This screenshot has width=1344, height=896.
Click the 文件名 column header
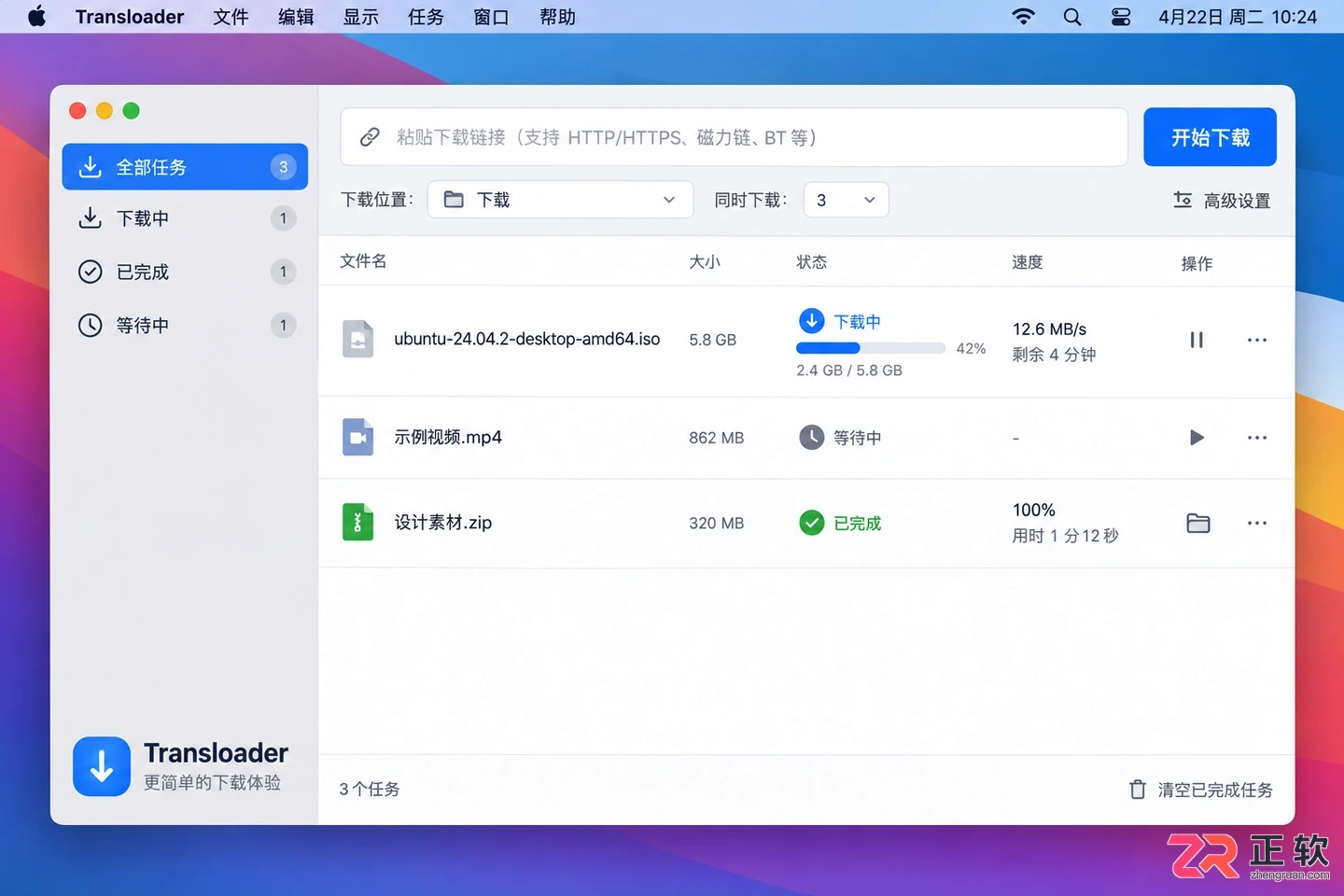click(x=363, y=261)
